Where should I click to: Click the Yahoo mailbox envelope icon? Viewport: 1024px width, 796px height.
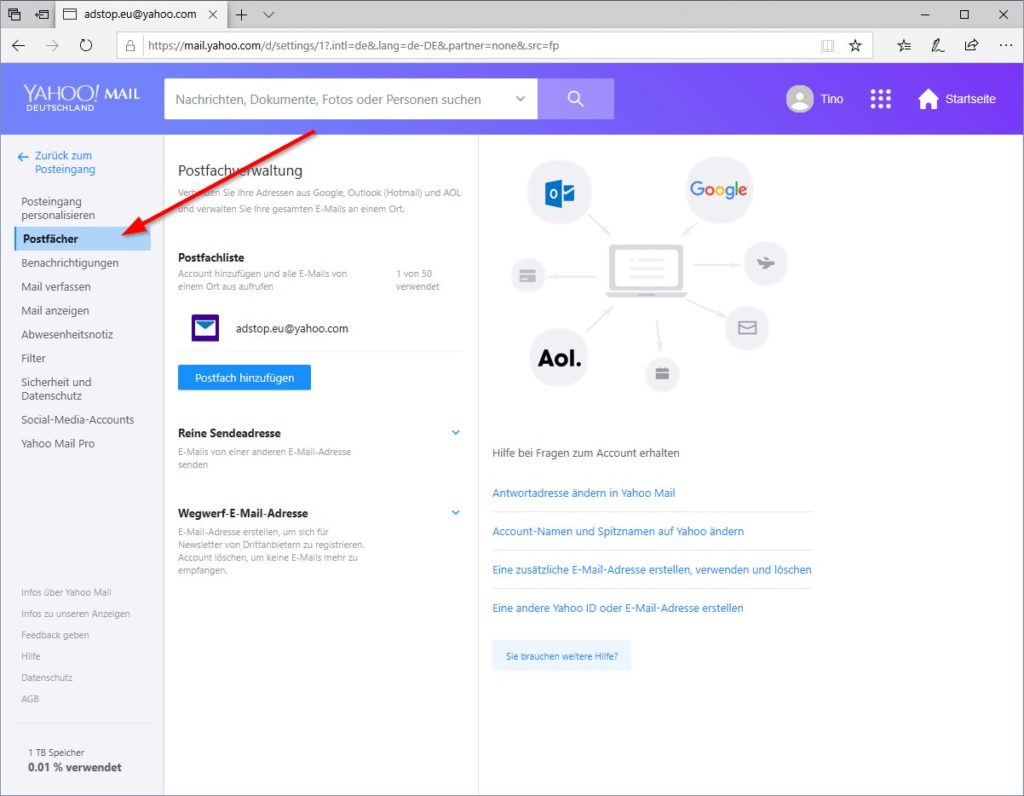(x=205, y=328)
